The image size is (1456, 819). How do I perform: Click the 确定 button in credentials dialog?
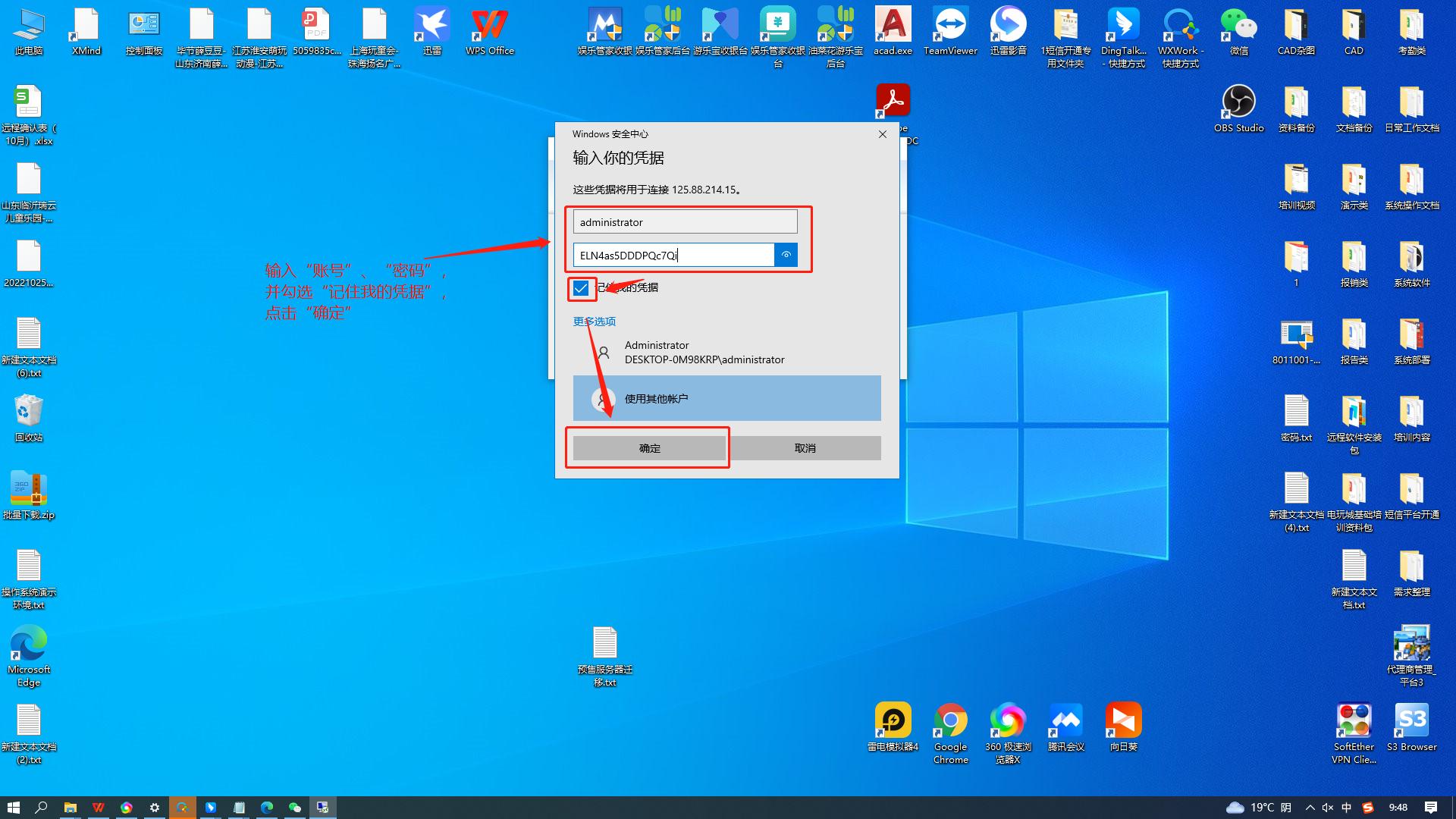coord(650,448)
